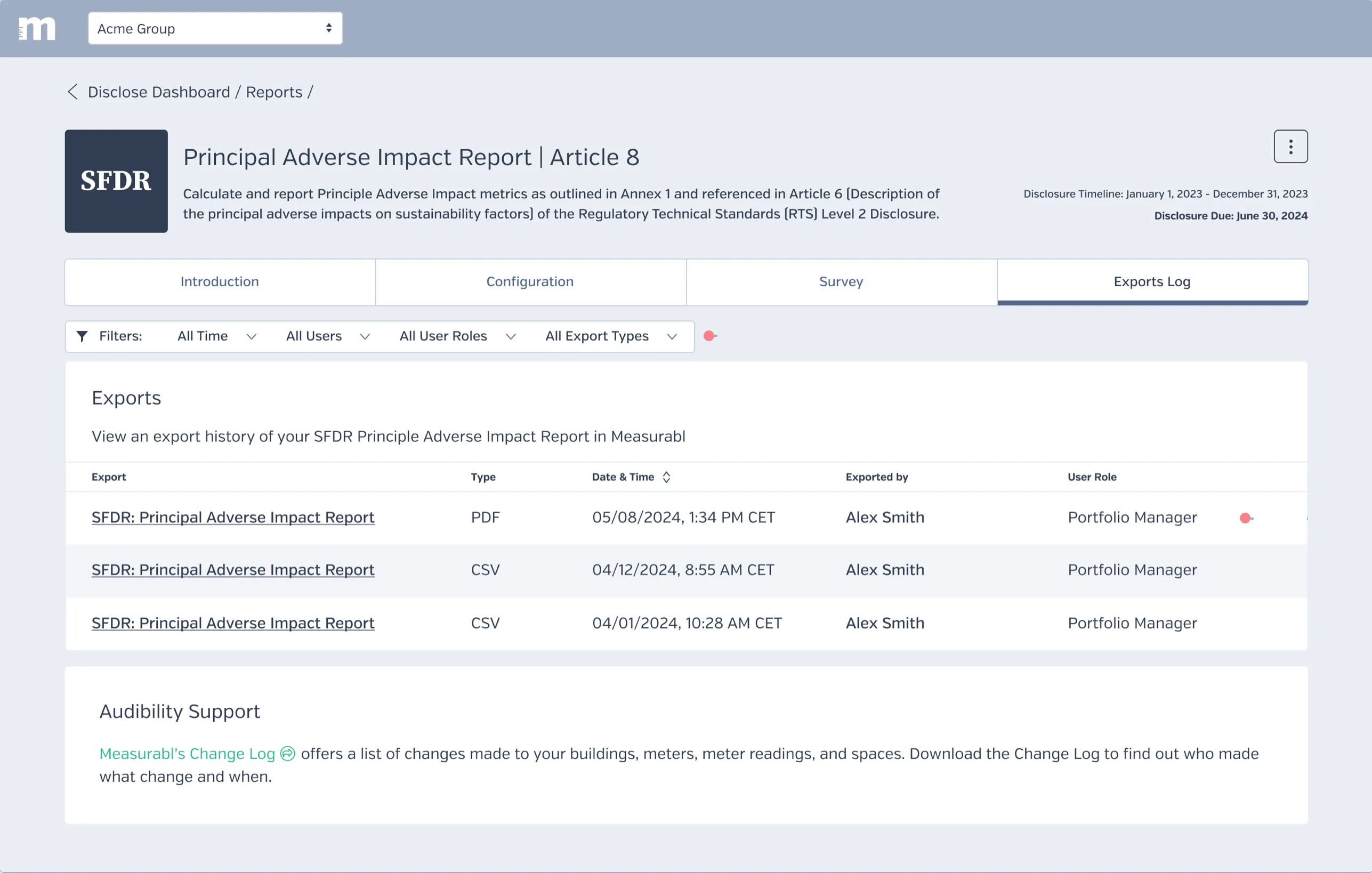Screen dimensions: 1372x873
Task: Click the Type column header
Action: pyautogui.click(x=483, y=477)
